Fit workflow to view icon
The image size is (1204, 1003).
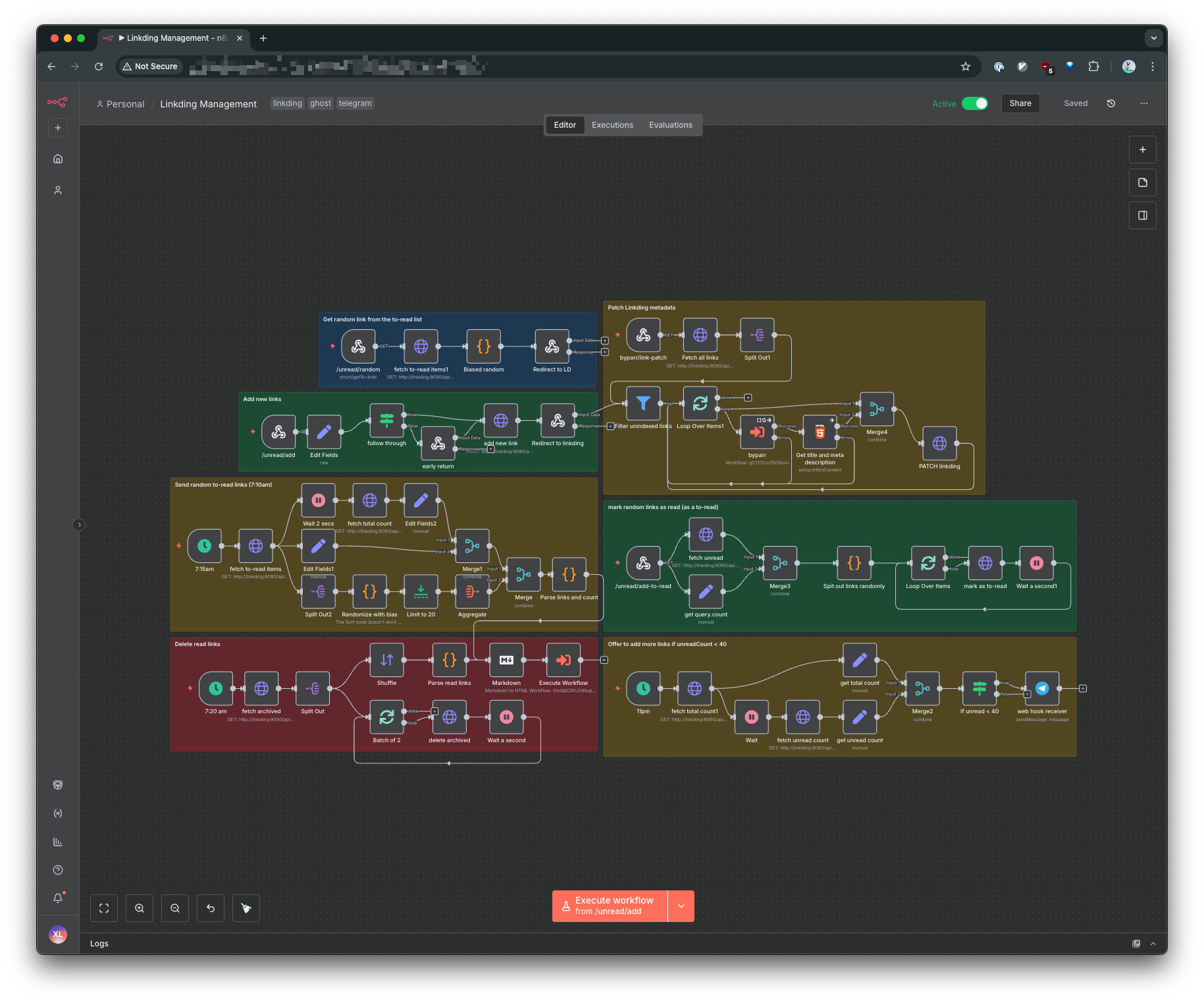[104, 908]
